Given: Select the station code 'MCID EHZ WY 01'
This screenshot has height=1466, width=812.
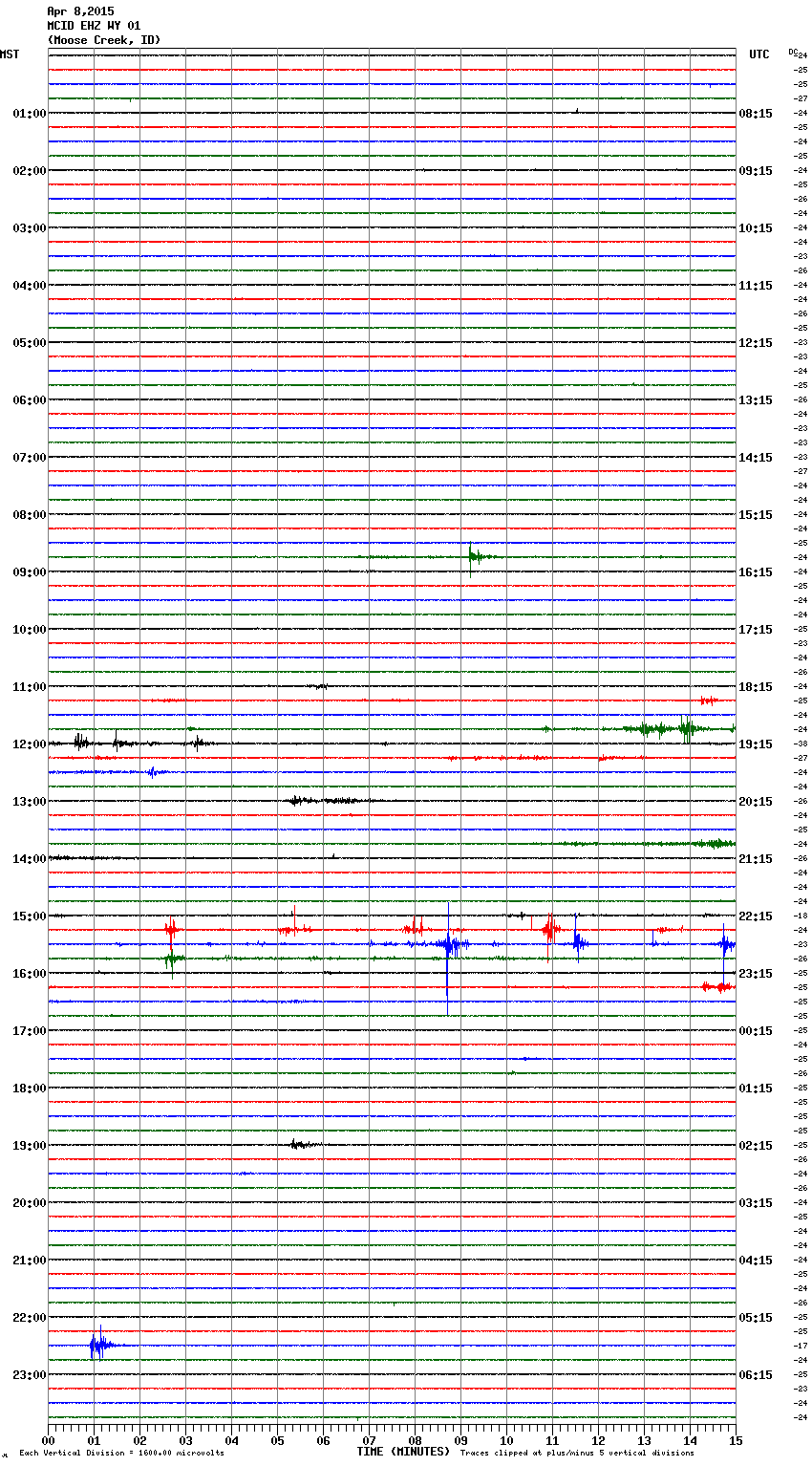Looking at the screenshot, I should [x=94, y=26].
